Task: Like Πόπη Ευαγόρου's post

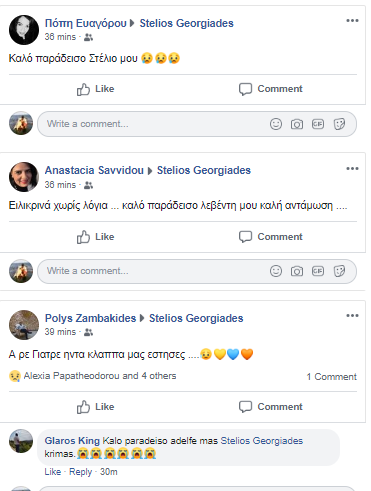Action: click(95, 89)
